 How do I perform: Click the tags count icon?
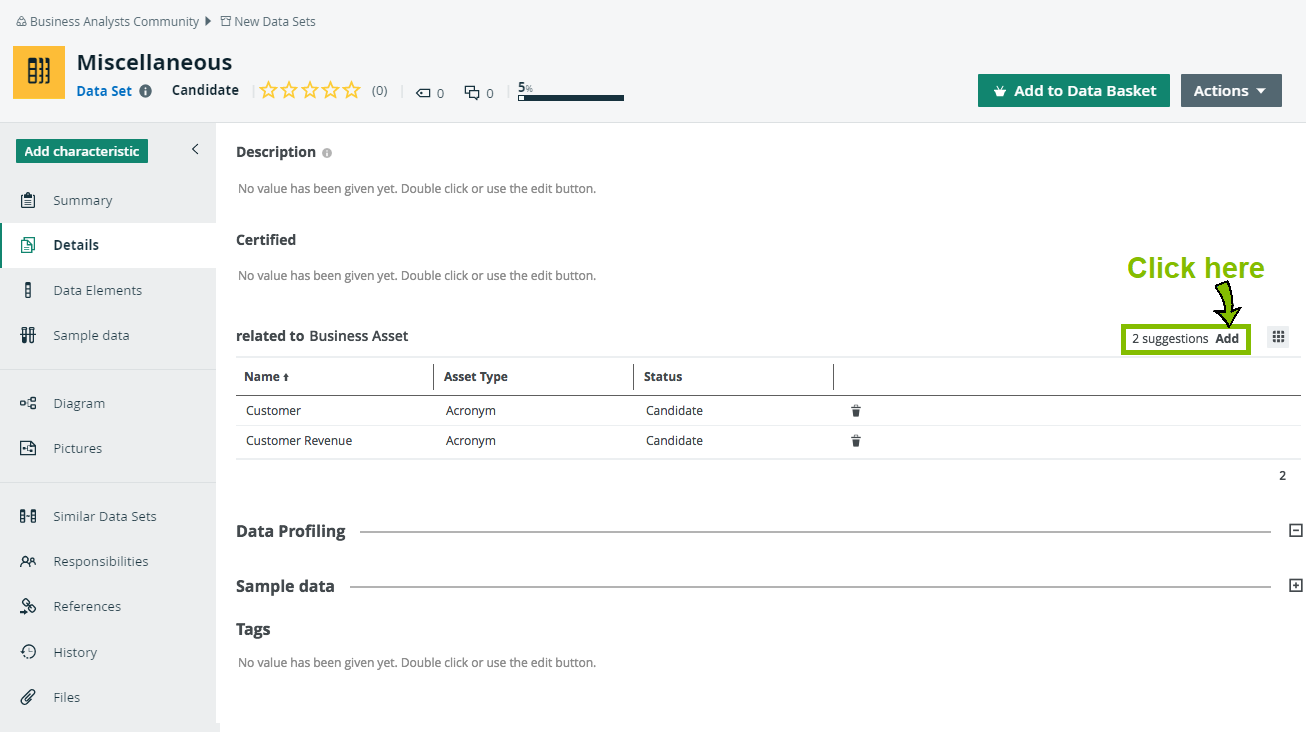click(423, 92)
